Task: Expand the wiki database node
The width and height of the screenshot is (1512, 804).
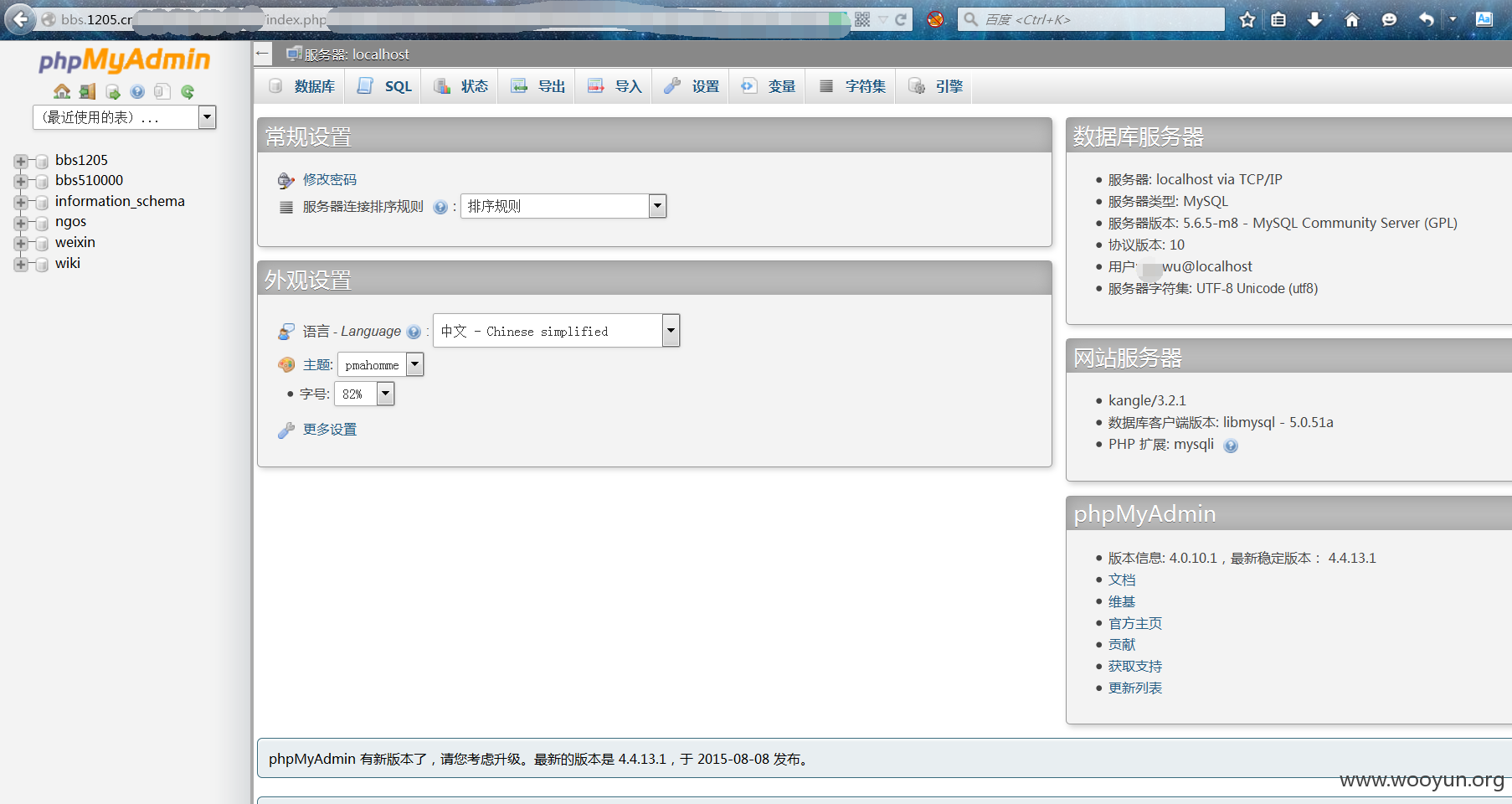Action: 20,264
